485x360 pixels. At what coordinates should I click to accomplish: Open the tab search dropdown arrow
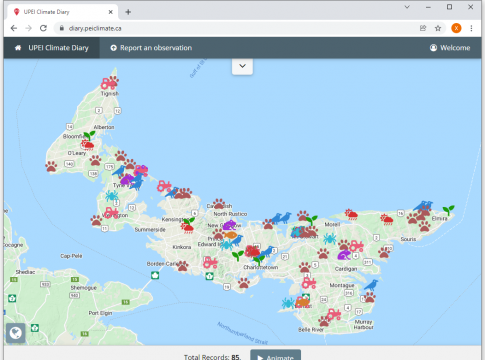(x=407, y=7)
